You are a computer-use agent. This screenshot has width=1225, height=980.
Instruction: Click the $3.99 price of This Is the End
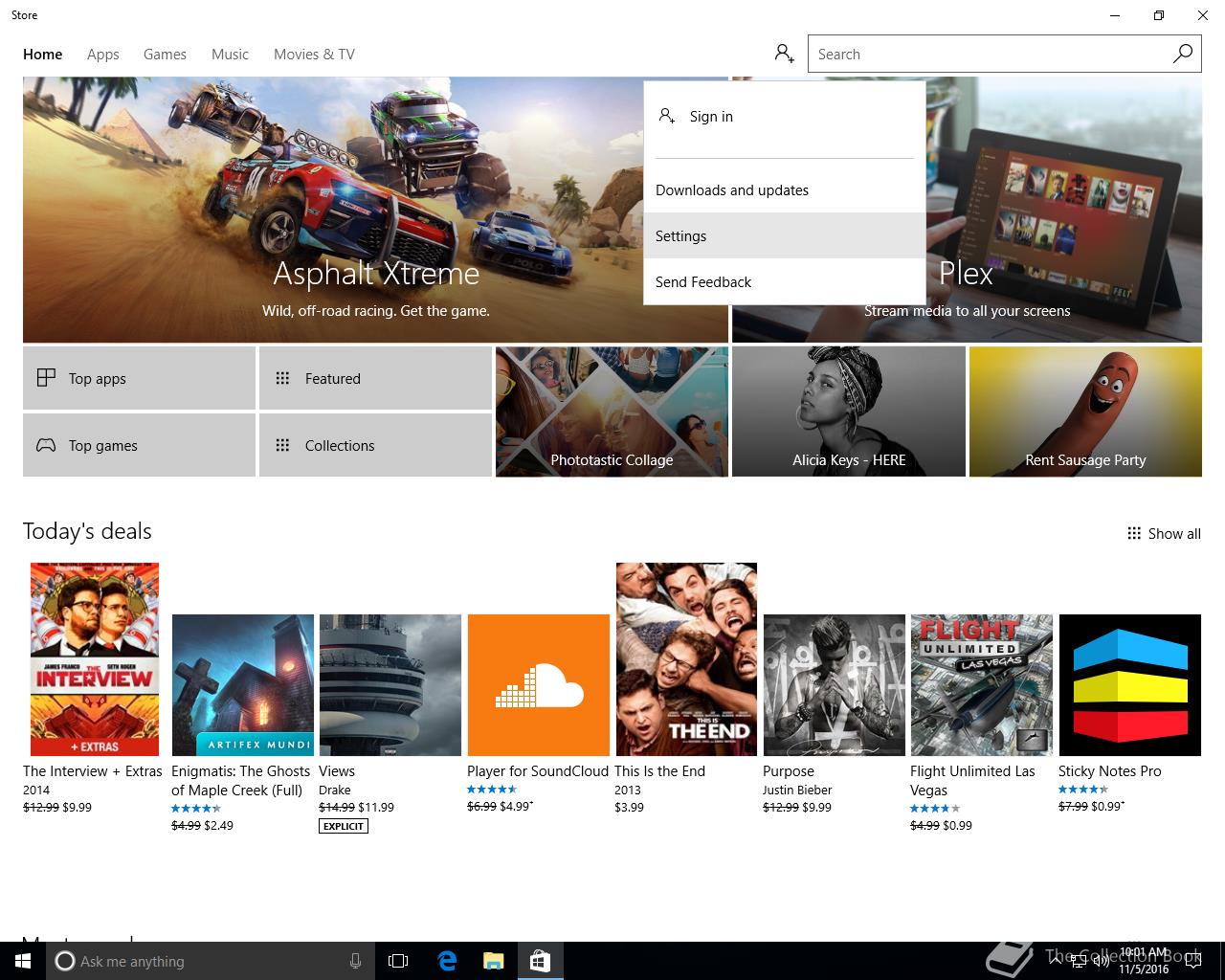[x=629, y=807]
